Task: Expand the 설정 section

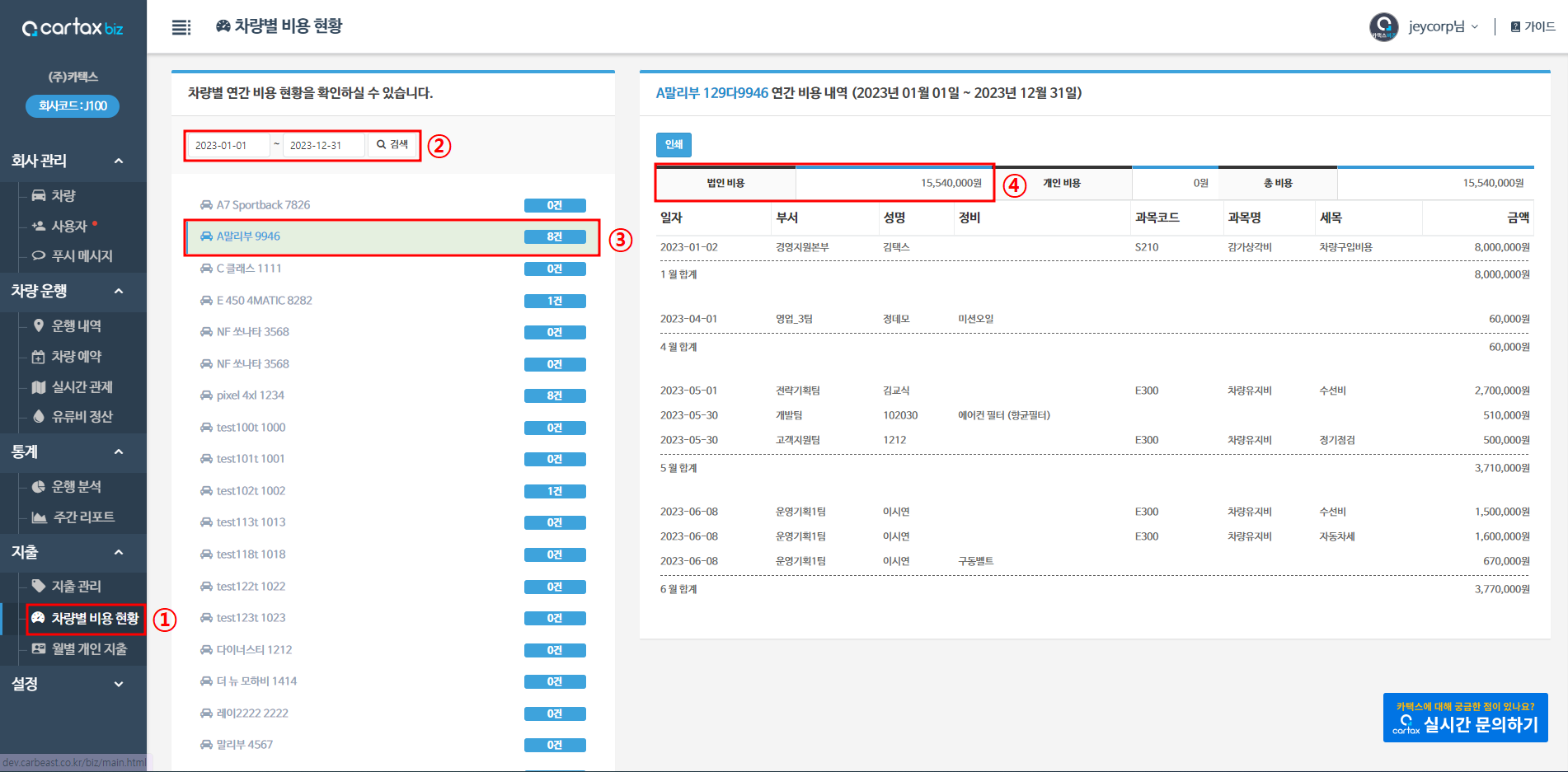Action: click(x=73, y=684)
